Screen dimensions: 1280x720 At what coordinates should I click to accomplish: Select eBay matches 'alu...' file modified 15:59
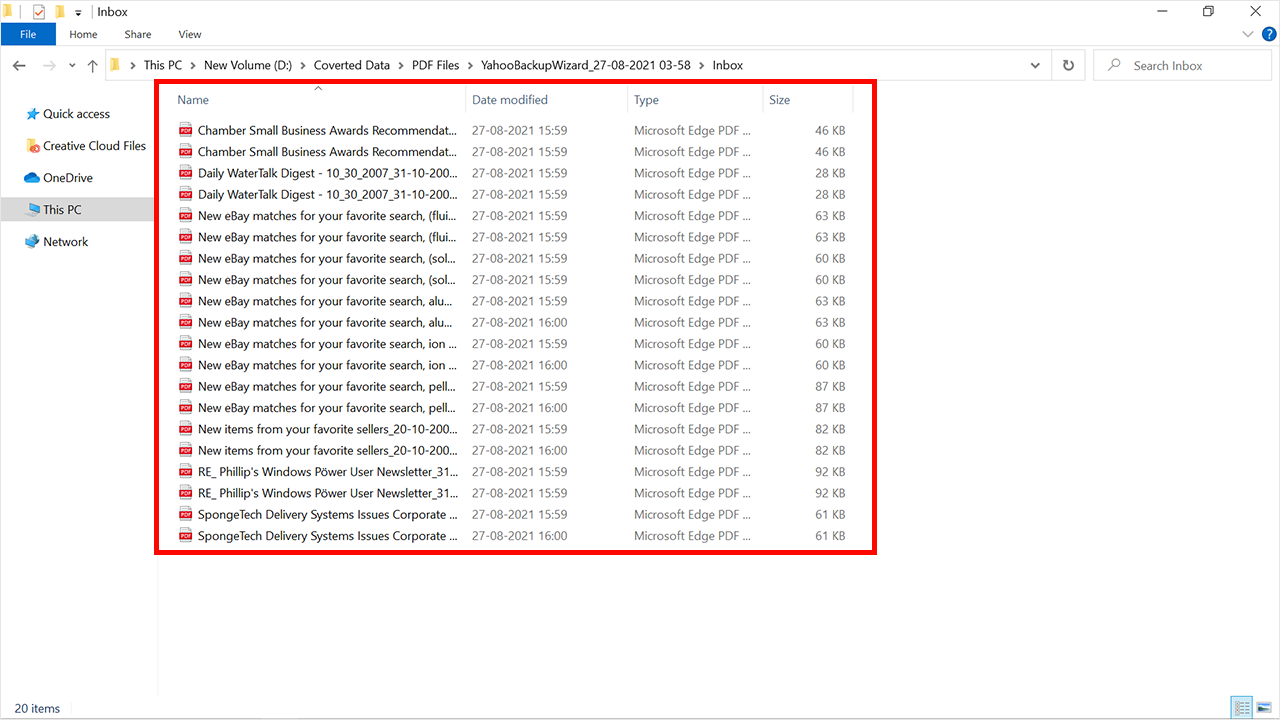513,301
